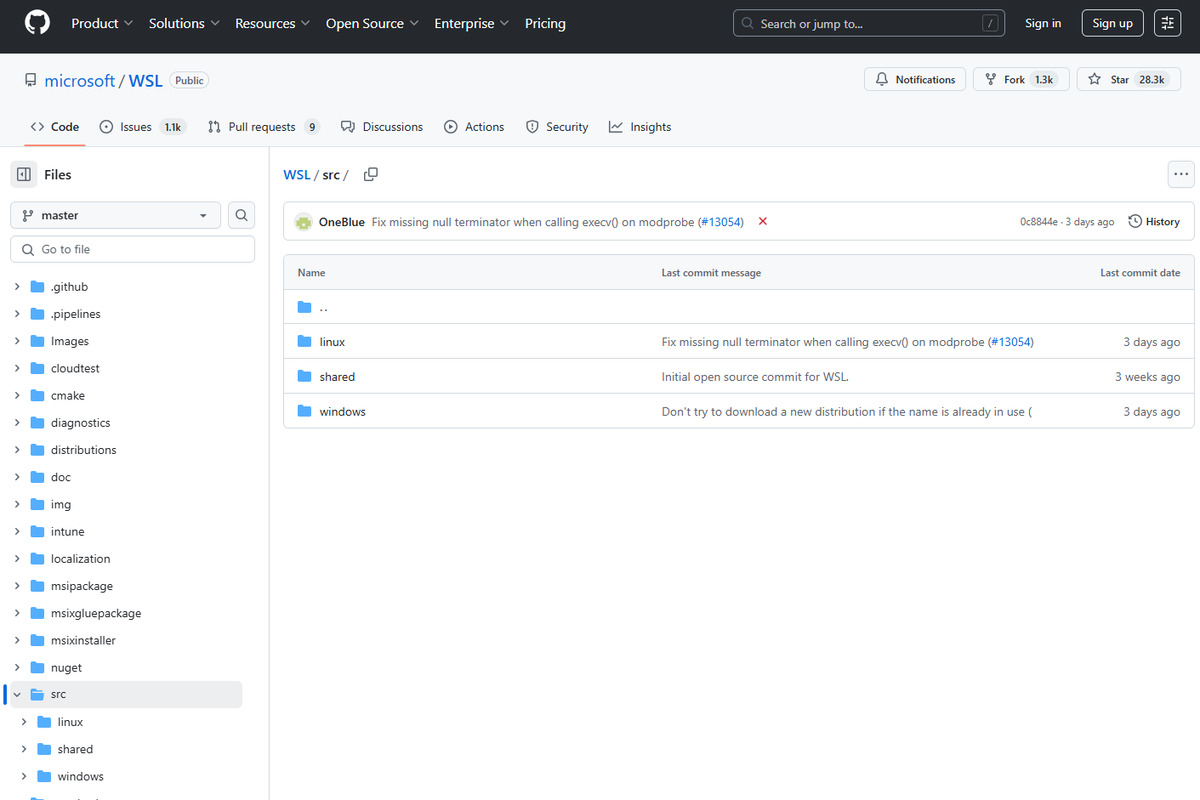Click the GitHub logo in the header
Screen dimensions: 1200x800
(37, 23)
